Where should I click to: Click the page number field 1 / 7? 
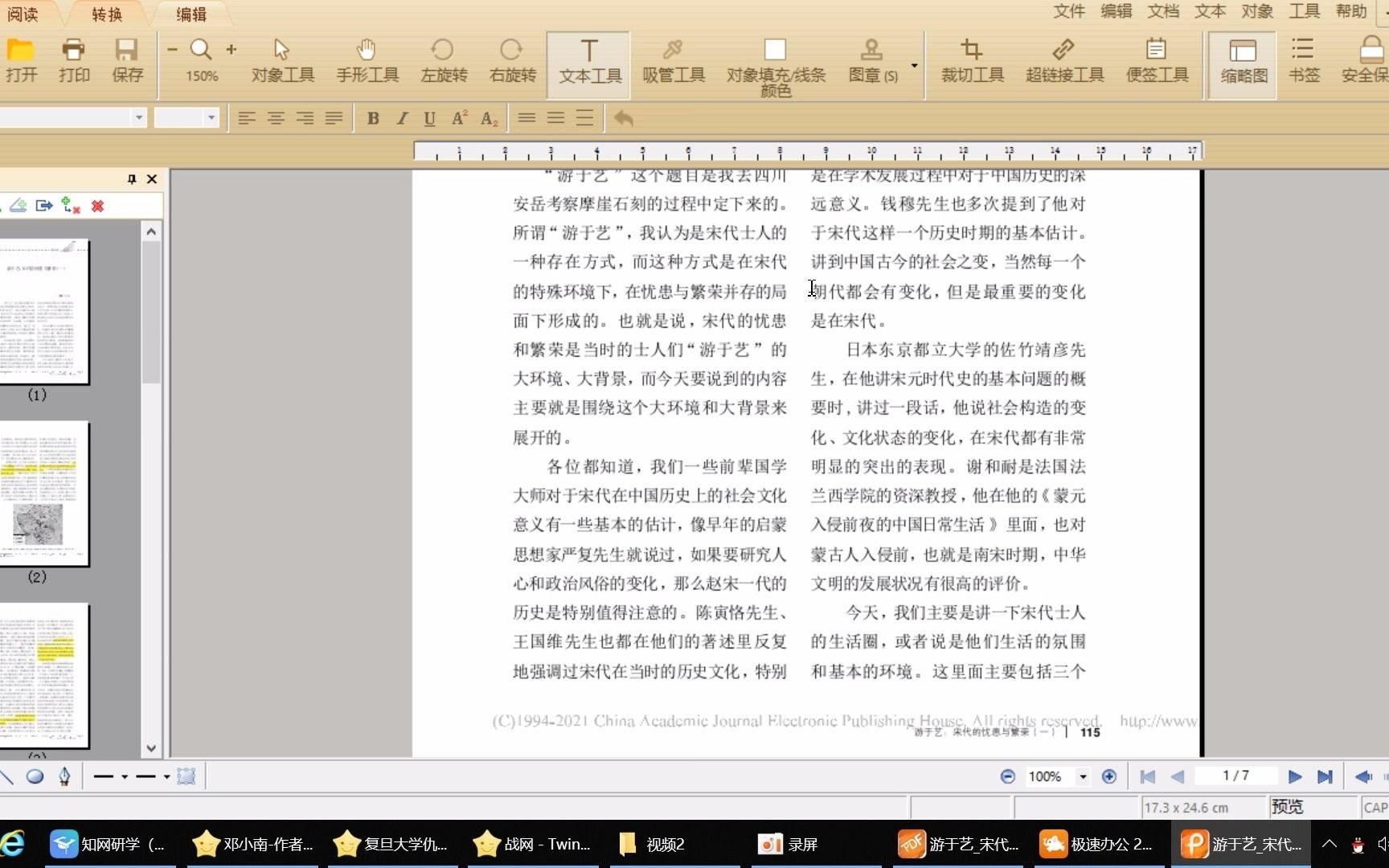click(x=1235, y=776)
